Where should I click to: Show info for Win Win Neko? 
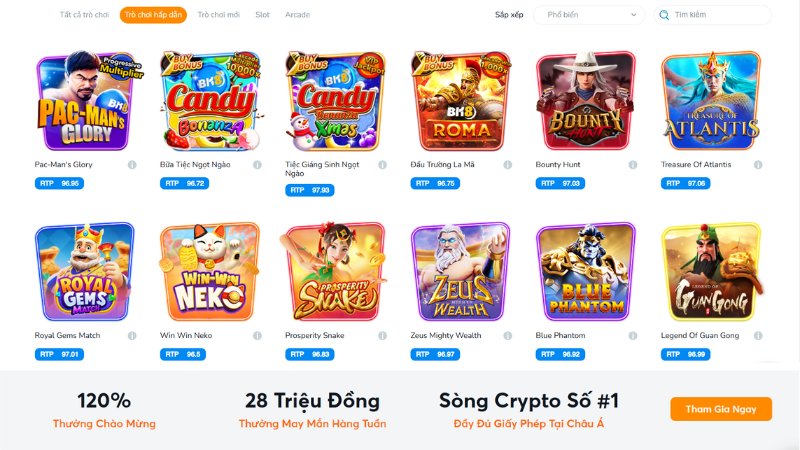click(x=257, y=336)
